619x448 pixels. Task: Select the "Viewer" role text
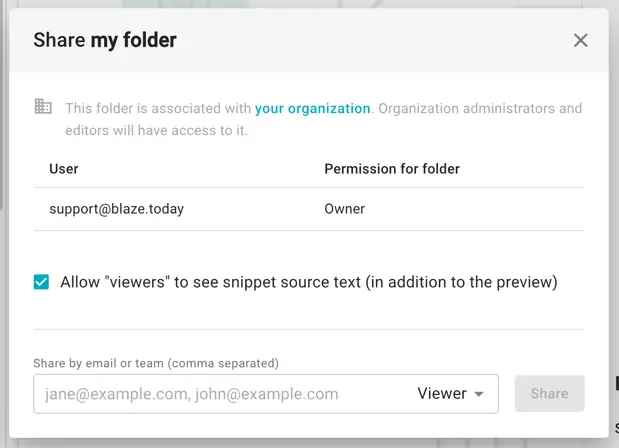442,394
